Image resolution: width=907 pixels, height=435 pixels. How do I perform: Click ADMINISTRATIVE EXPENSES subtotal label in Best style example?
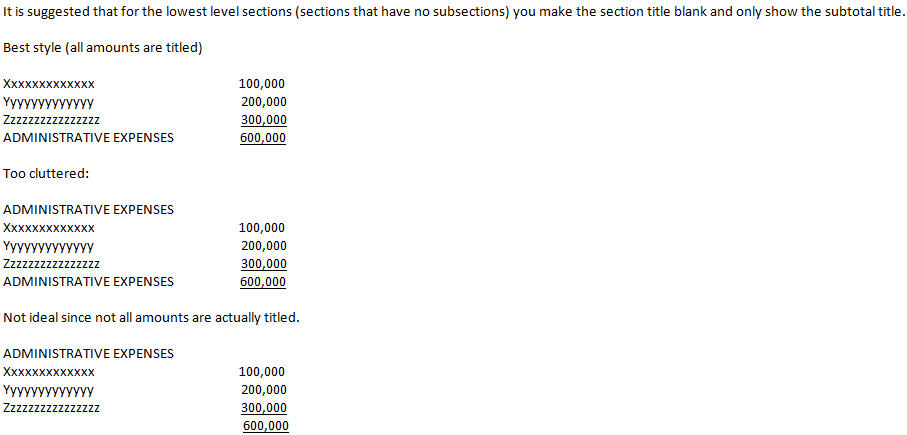89,138
